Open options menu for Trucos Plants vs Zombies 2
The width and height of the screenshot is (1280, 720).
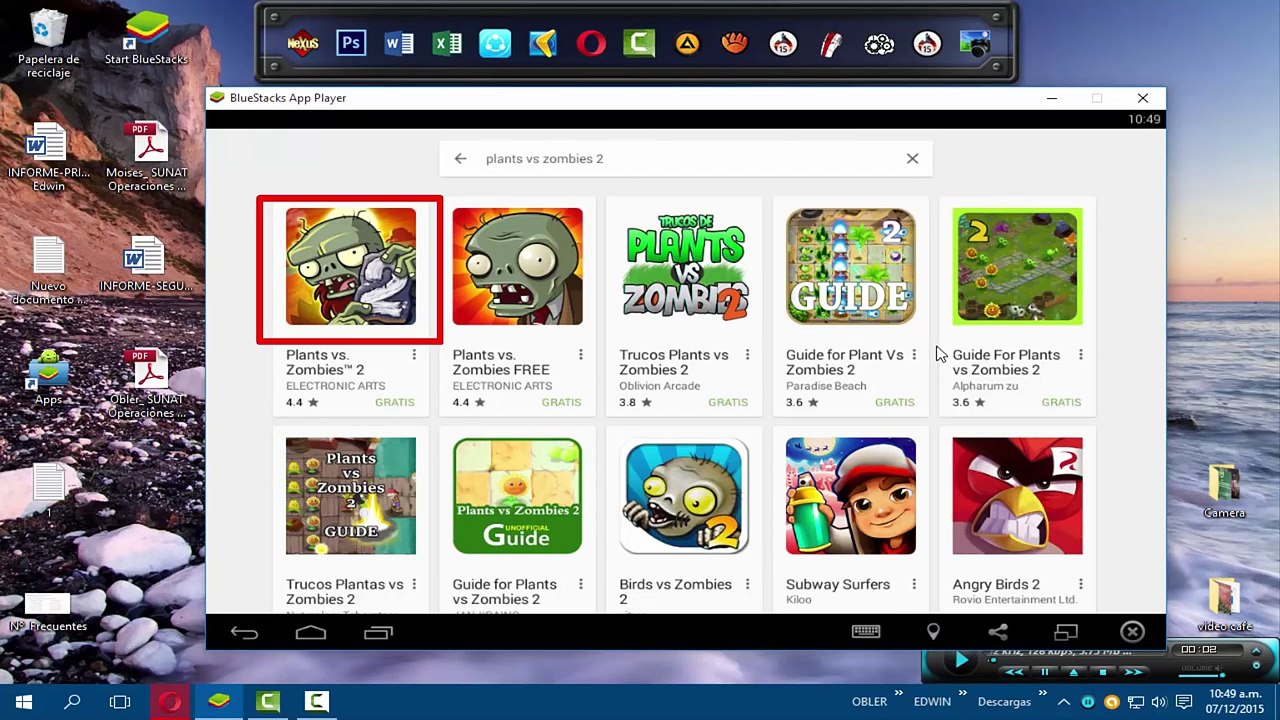click(747, 355)
